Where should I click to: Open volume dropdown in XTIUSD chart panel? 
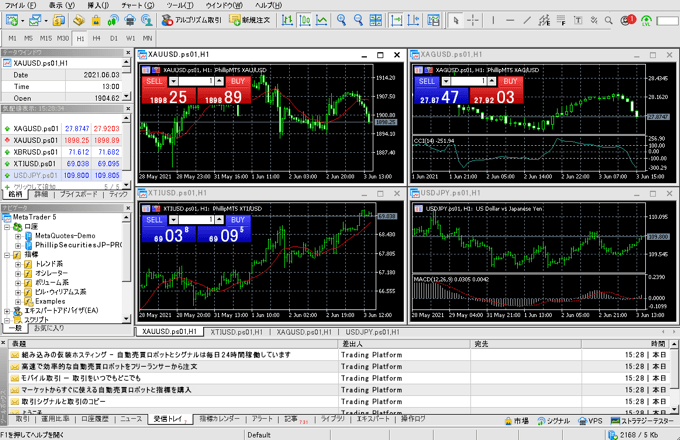[173, 220]
